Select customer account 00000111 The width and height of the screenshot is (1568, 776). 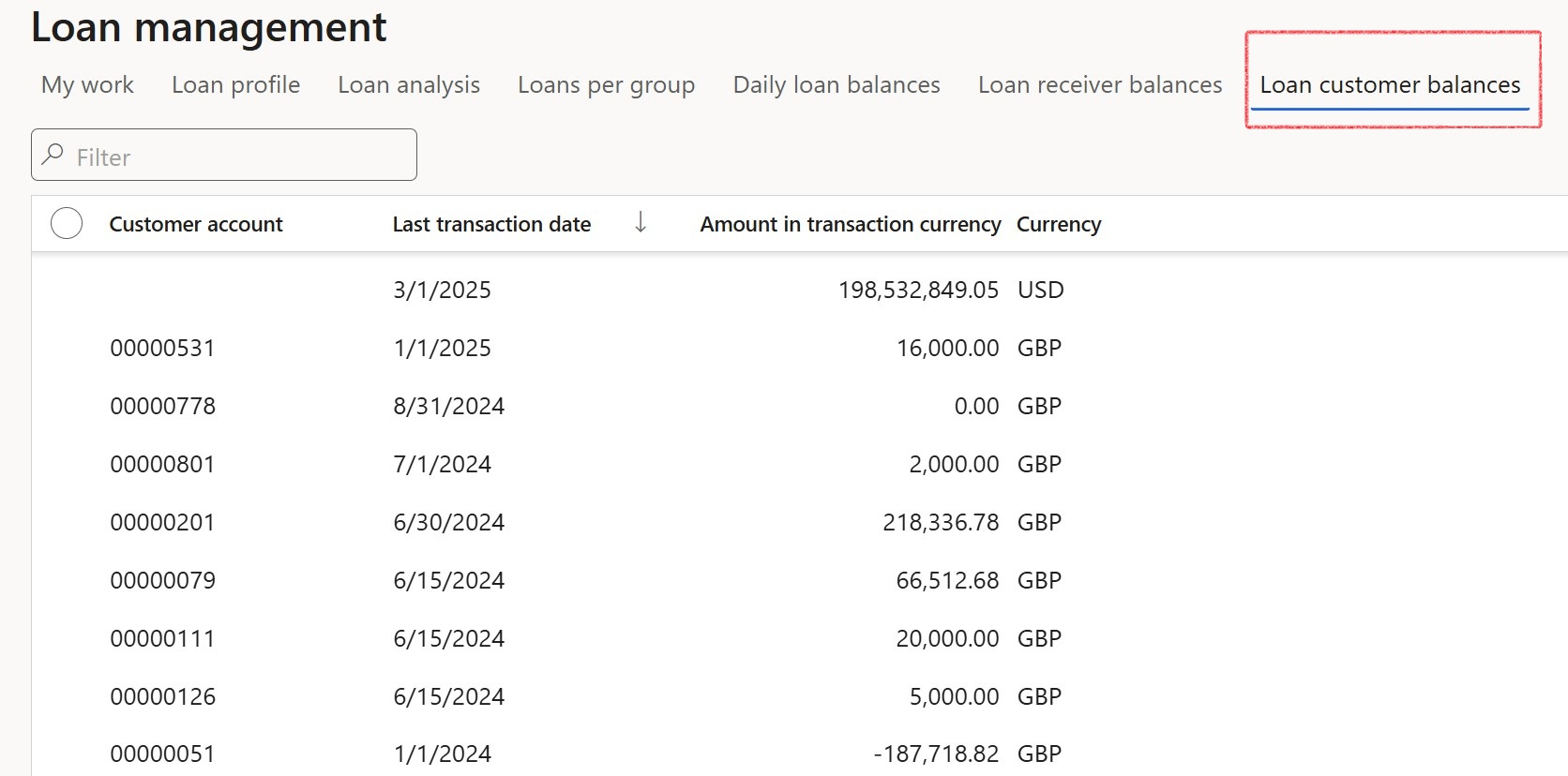[162, 638]
